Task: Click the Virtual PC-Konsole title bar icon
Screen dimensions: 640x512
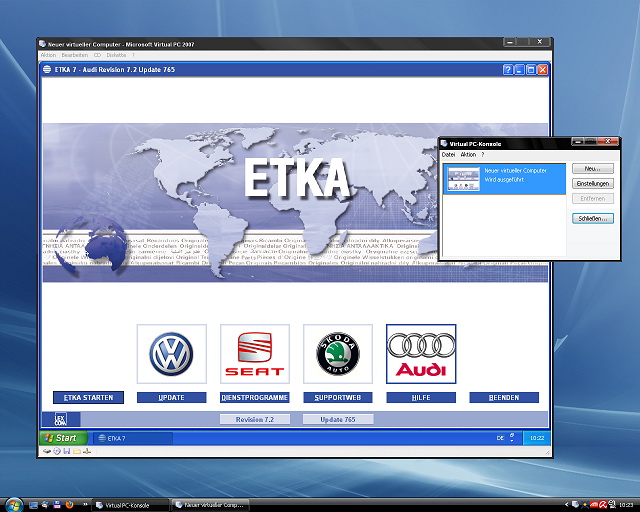Action: [444, 143]
